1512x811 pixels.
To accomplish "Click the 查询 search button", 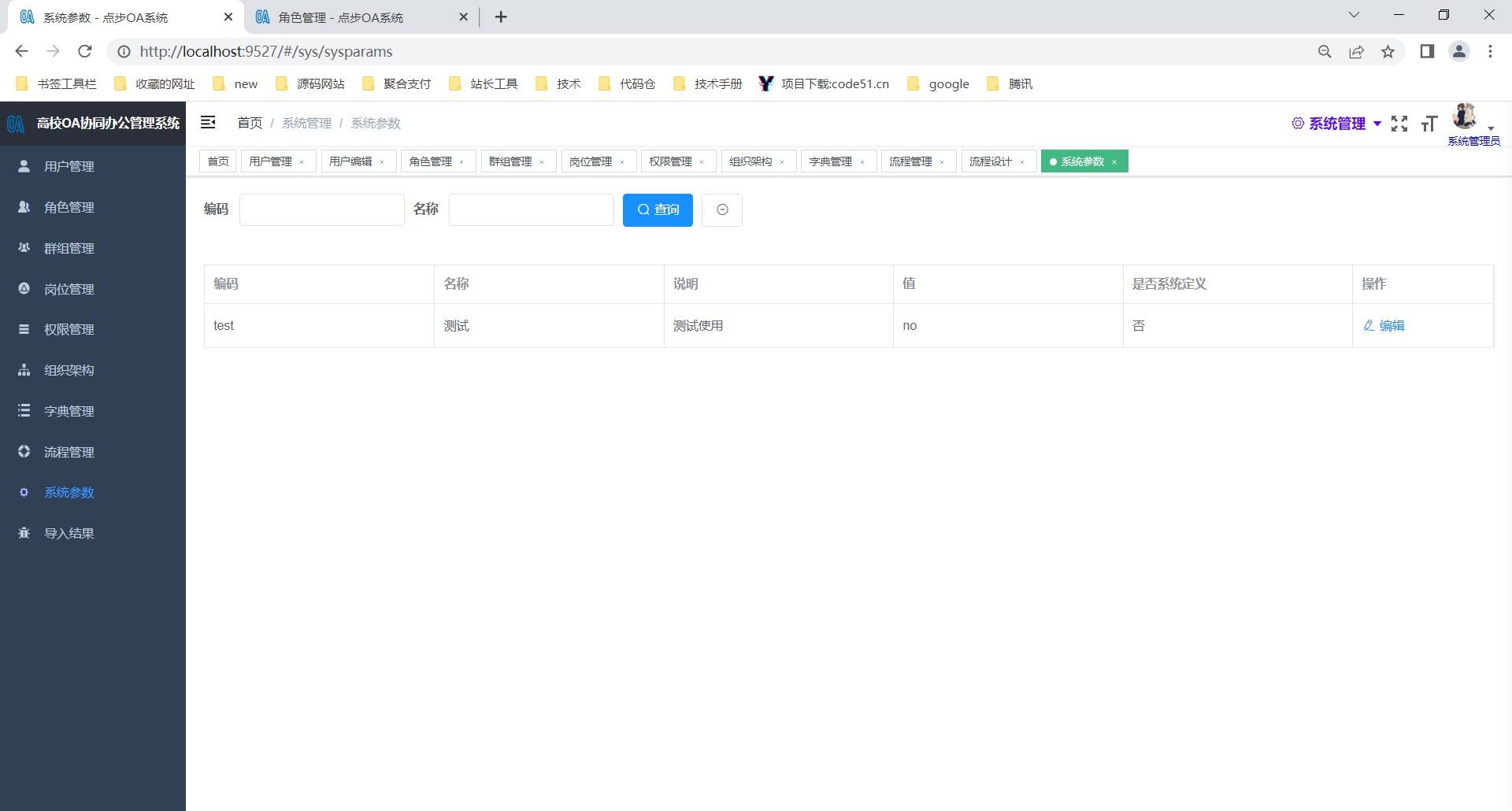I will click(658, 209).
